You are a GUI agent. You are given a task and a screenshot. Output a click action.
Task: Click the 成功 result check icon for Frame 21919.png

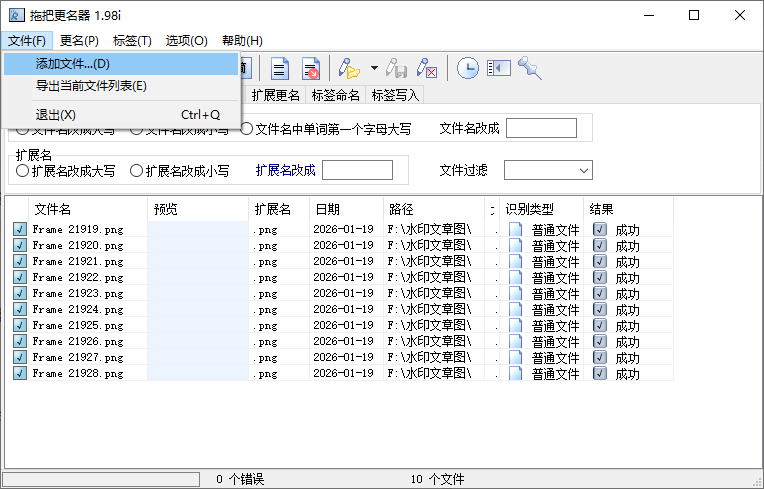pyautogui.click(x=600, y=229)
